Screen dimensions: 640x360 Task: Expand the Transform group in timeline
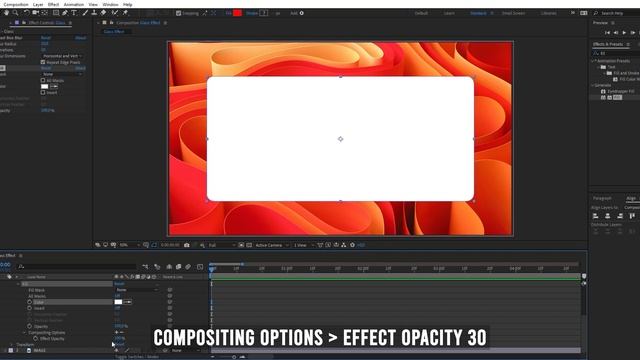(x=12, y=345)
